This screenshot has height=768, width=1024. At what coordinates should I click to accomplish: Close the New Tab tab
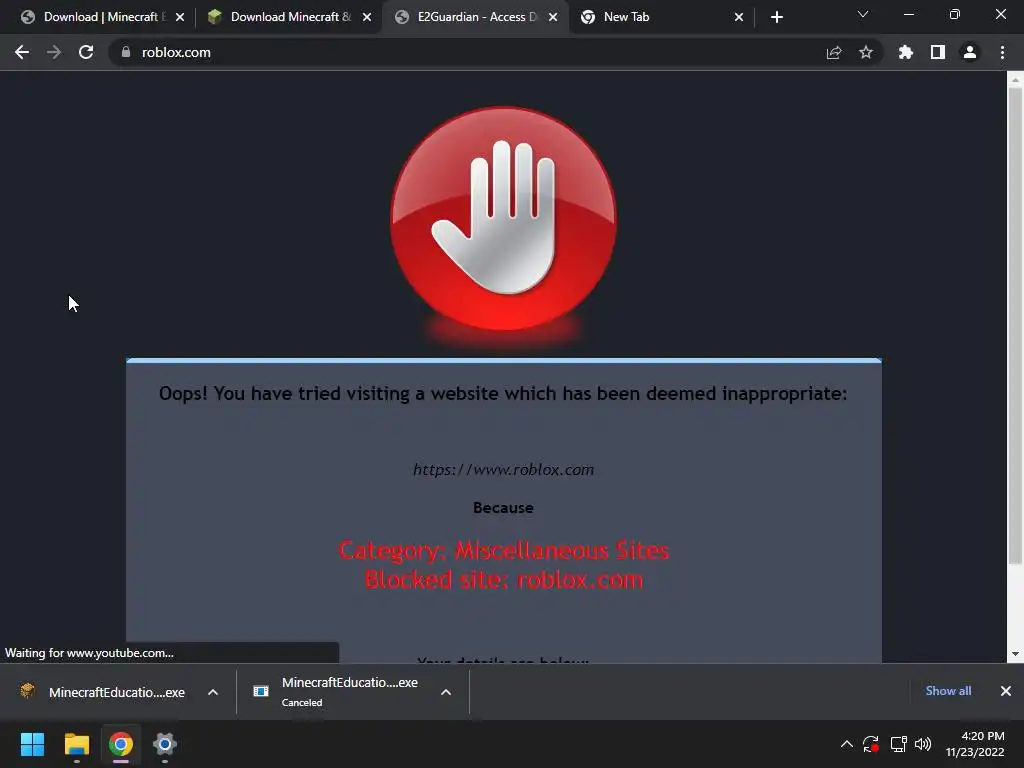tap(739, 17)
